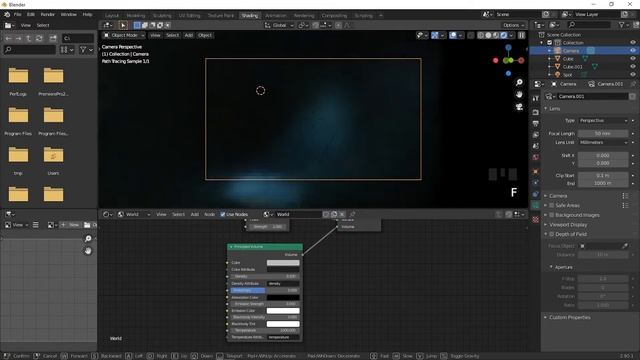Hide Cube.001 in outliner
The image size is (640, 360).
(x=633, y=67)
